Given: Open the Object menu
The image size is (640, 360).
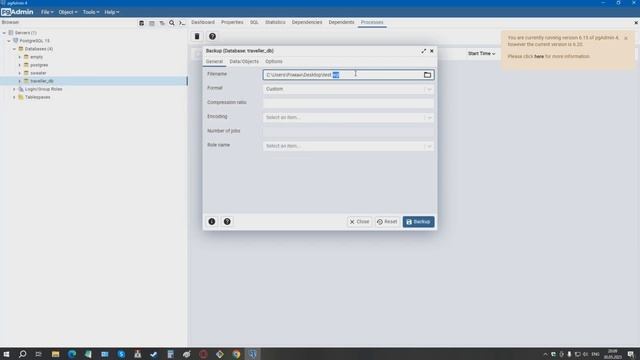Looking at the screenshot, I should (68, 12).
